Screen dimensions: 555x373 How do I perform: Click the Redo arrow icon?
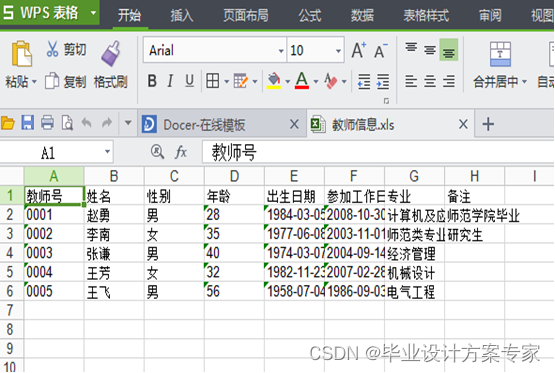click(107, 123)
